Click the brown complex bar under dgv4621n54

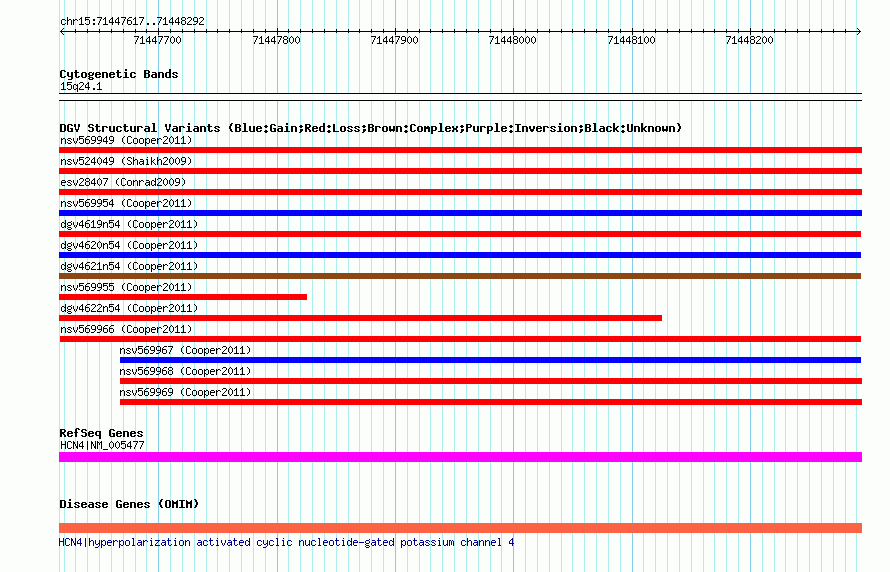(x=460, y=276)
